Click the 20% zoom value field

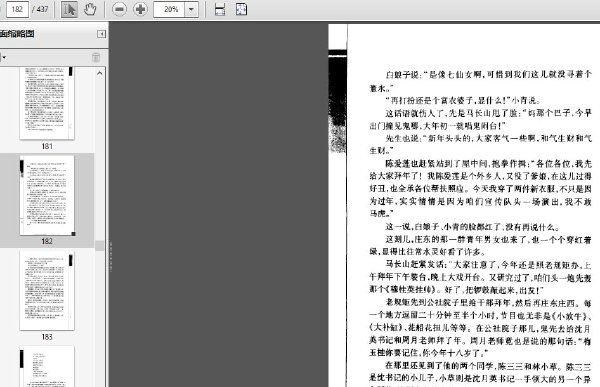coord(170,9)
